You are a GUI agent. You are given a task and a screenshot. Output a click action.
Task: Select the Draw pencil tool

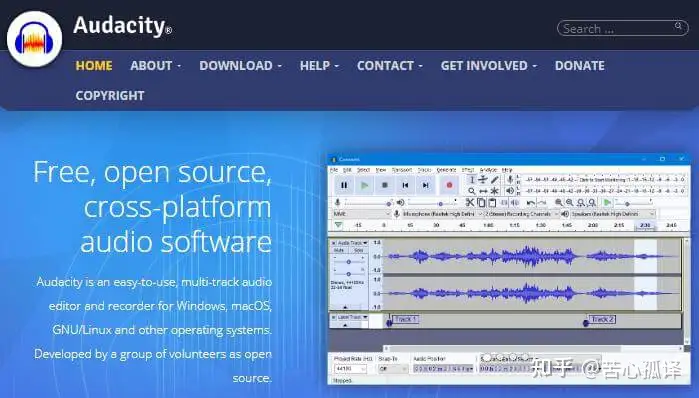click(x=494, y=180)
